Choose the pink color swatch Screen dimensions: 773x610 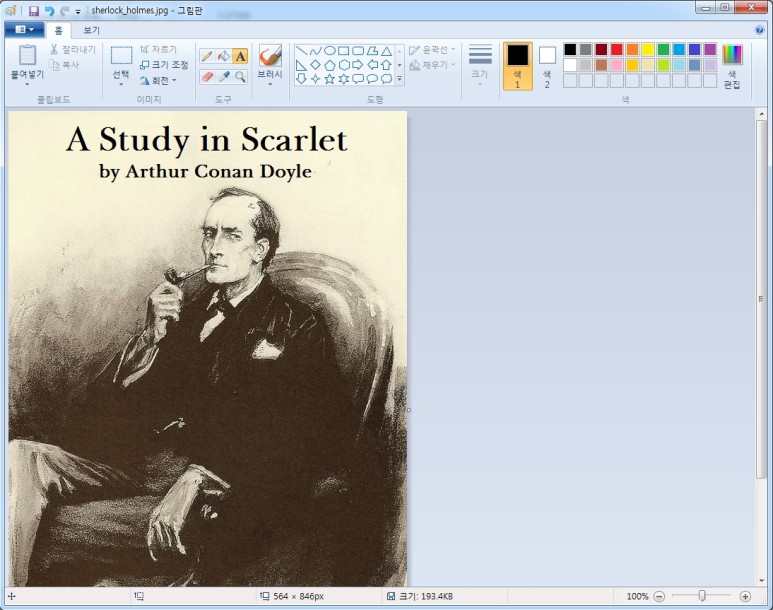617,65
